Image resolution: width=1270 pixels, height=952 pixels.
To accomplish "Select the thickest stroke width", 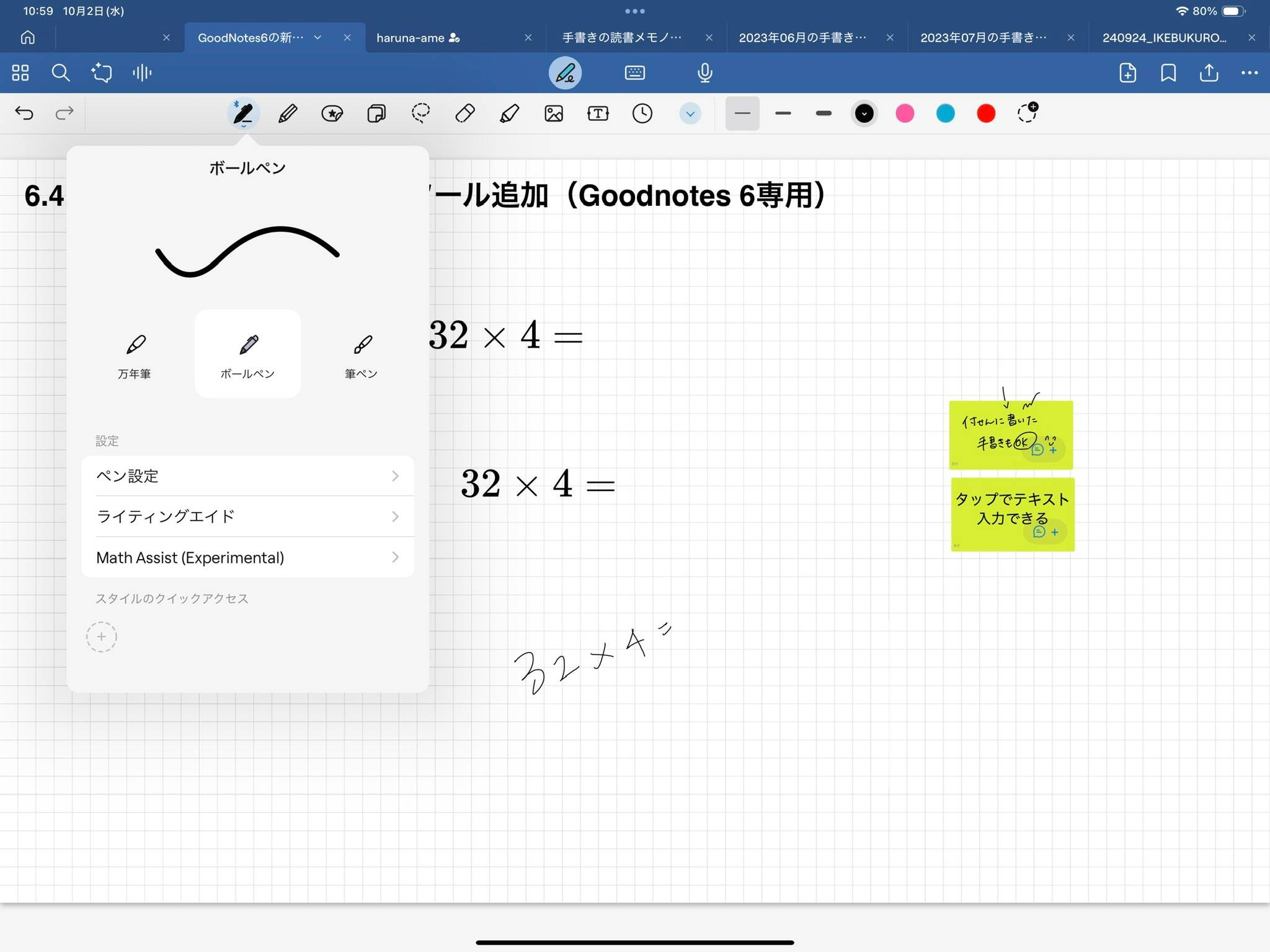I will (824, 113).
